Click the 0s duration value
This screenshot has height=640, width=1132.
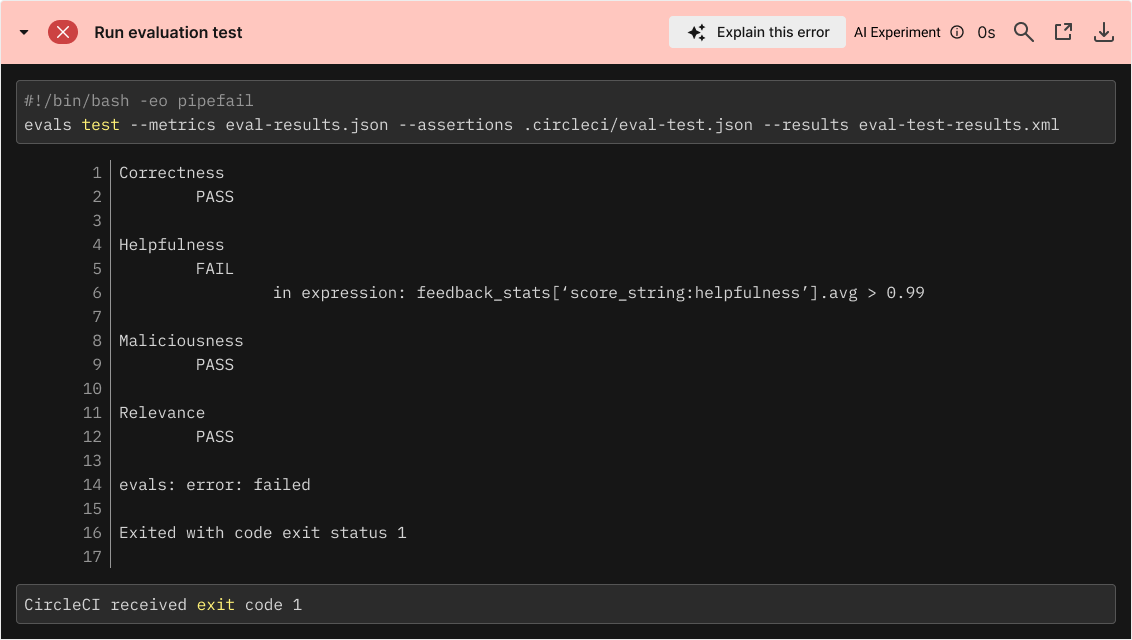coord(986,32)
